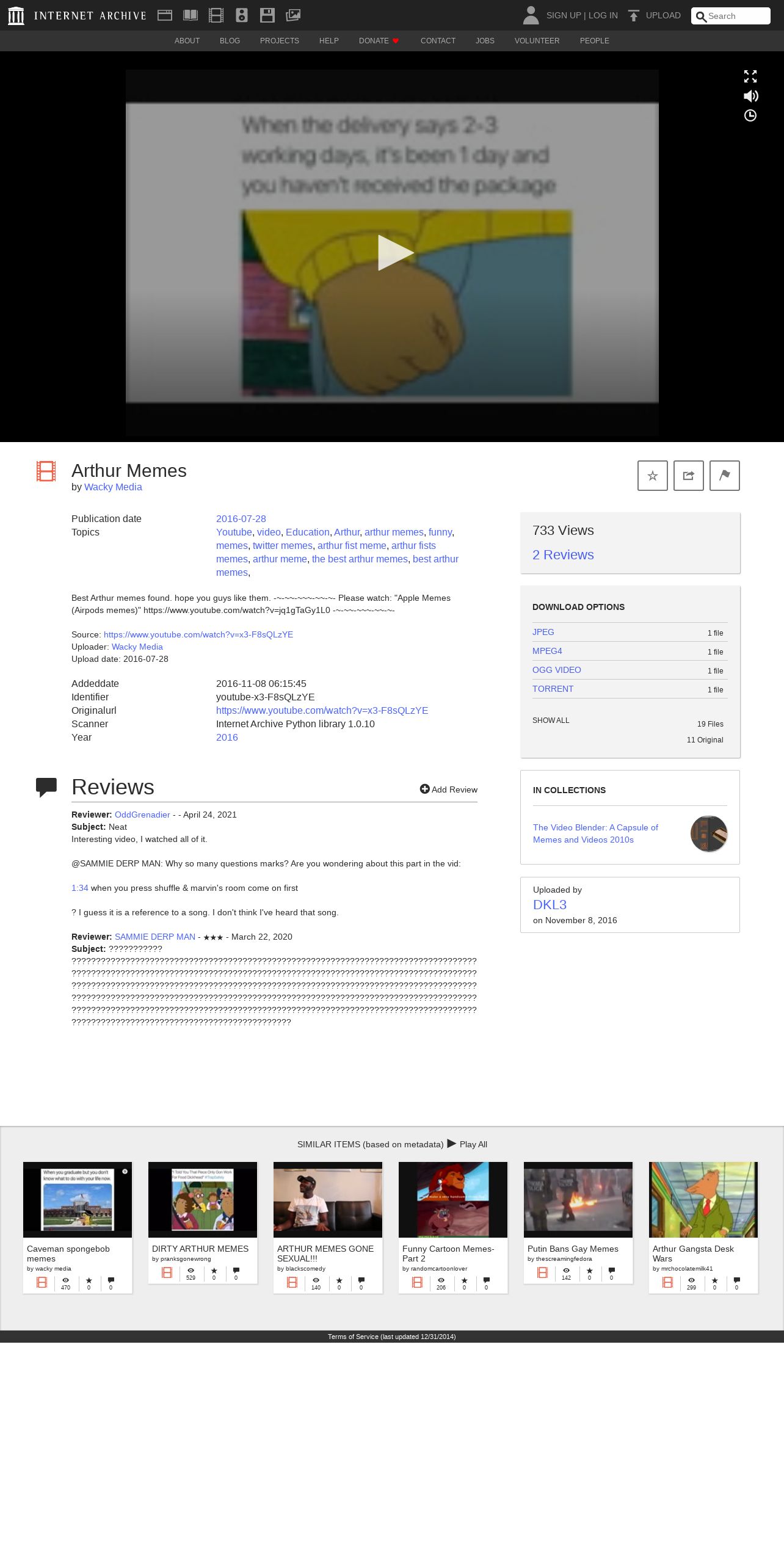The image size is (784, 1568).
Task: Open the Originalurl YouTube link
Action: [x=322, y=711]
